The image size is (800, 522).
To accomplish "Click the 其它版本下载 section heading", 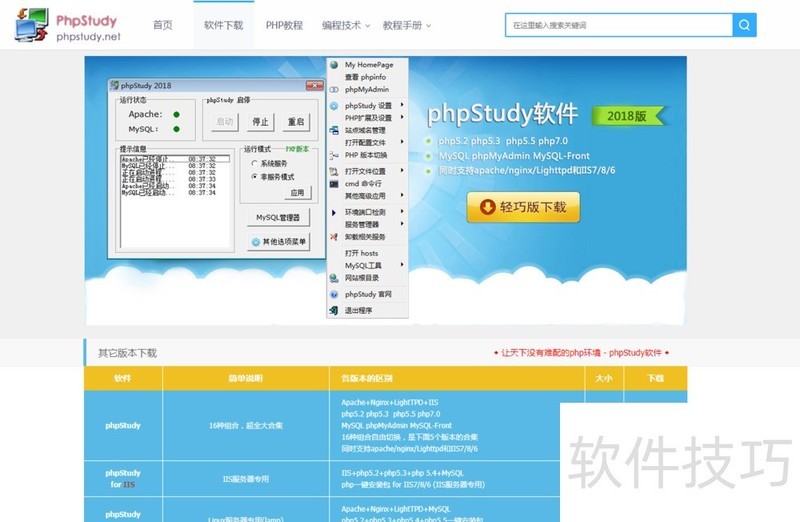I will [x=128, y=353].
